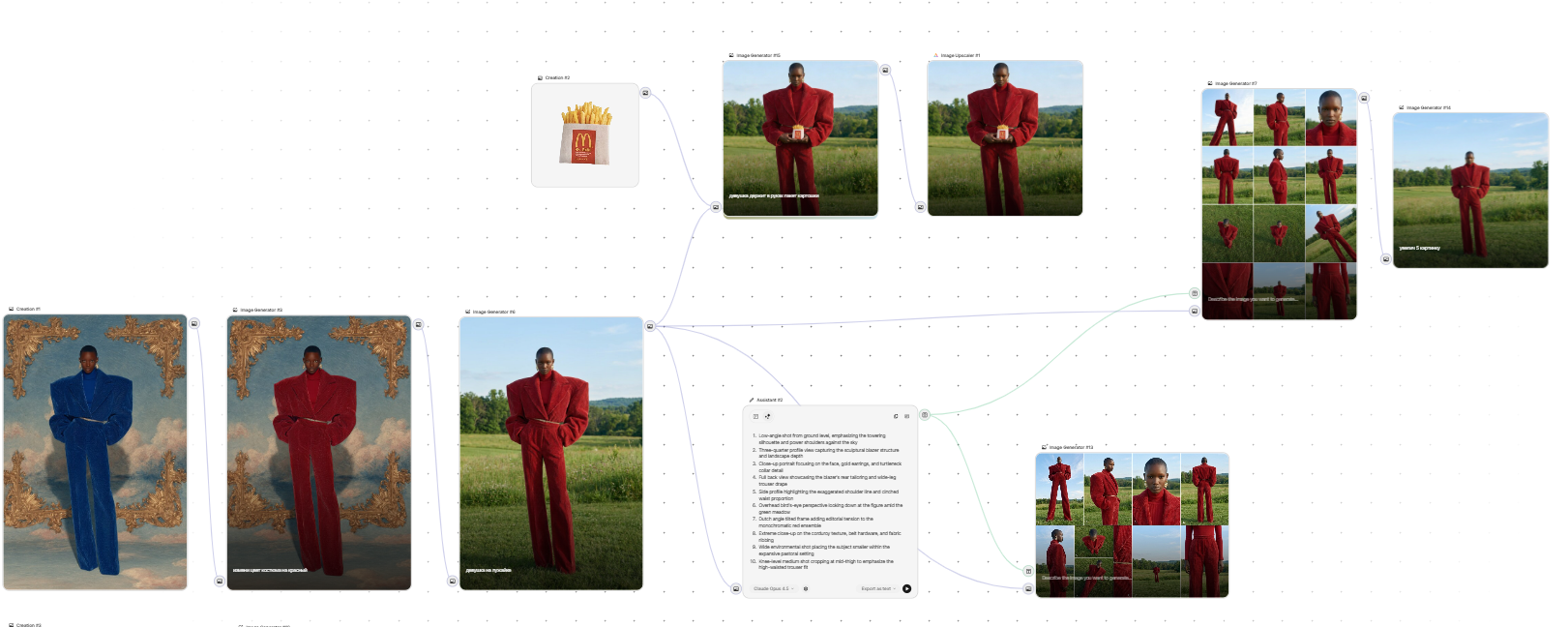Open the Claude Opus 4.5 model dropdown
The height and width of the screenshot is (627, 1568).
click(773, 588)
